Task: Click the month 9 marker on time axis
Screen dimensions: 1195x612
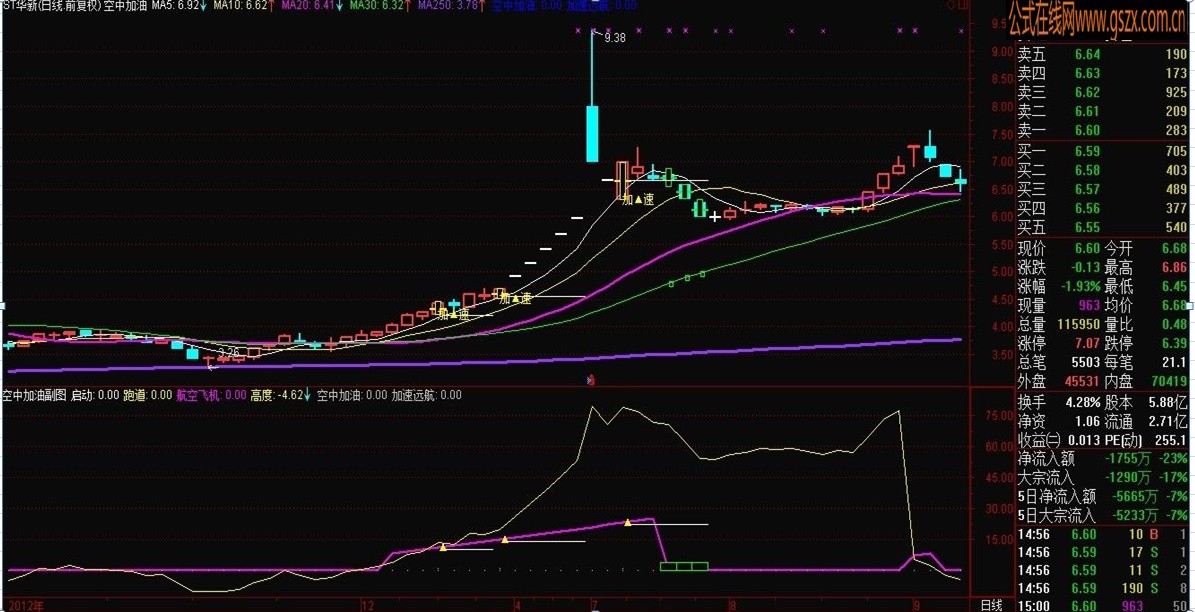Action: point(917,605)
